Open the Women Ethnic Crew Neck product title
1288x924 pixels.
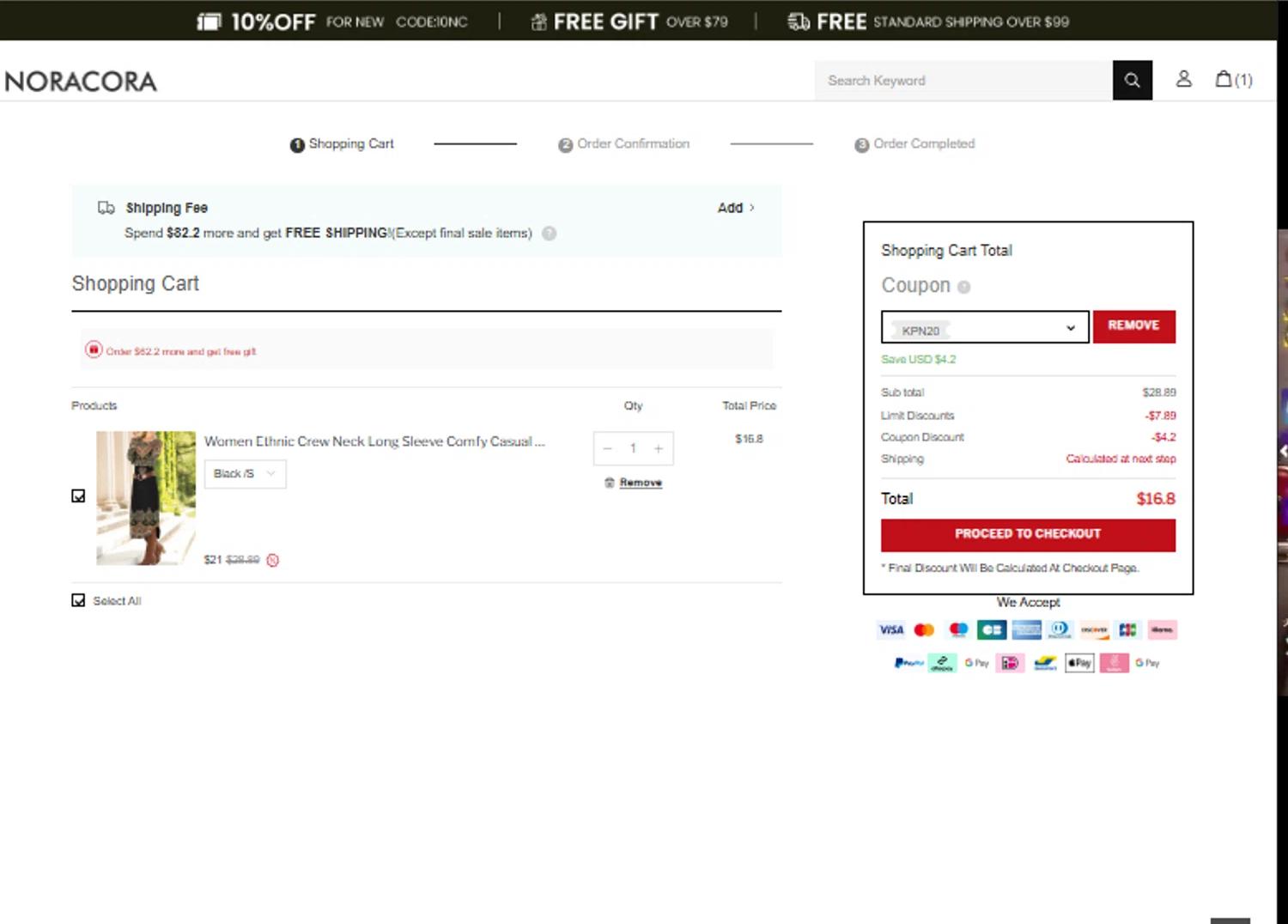pyautogui.click(x=374, y=441)
